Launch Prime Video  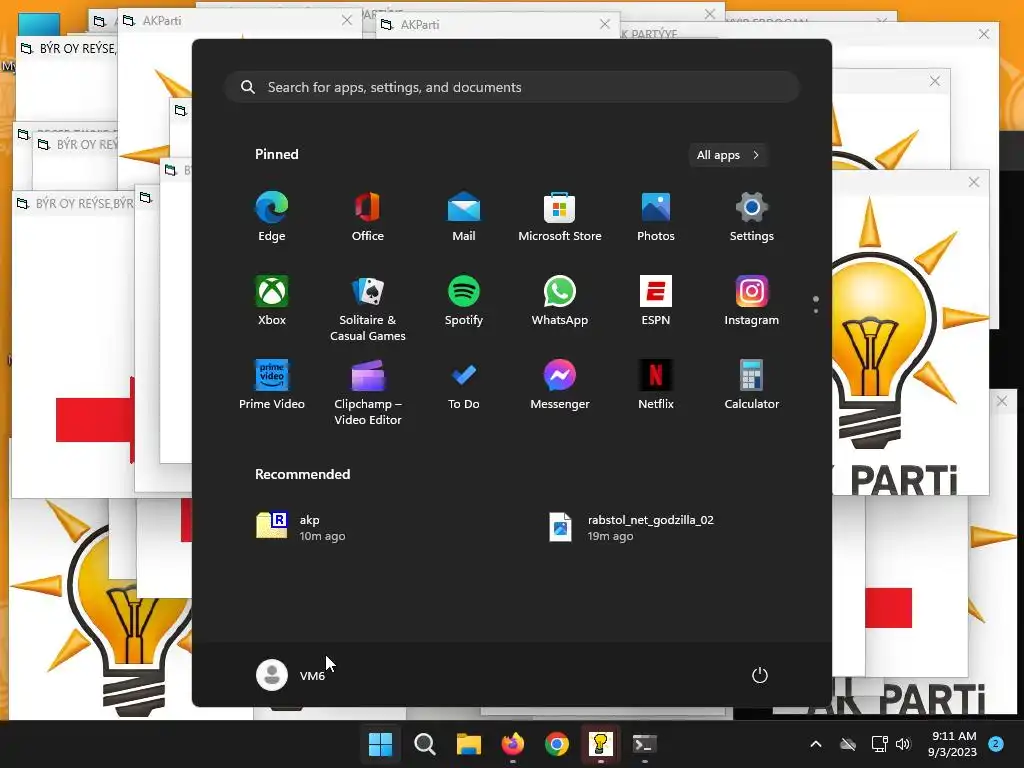272,385
